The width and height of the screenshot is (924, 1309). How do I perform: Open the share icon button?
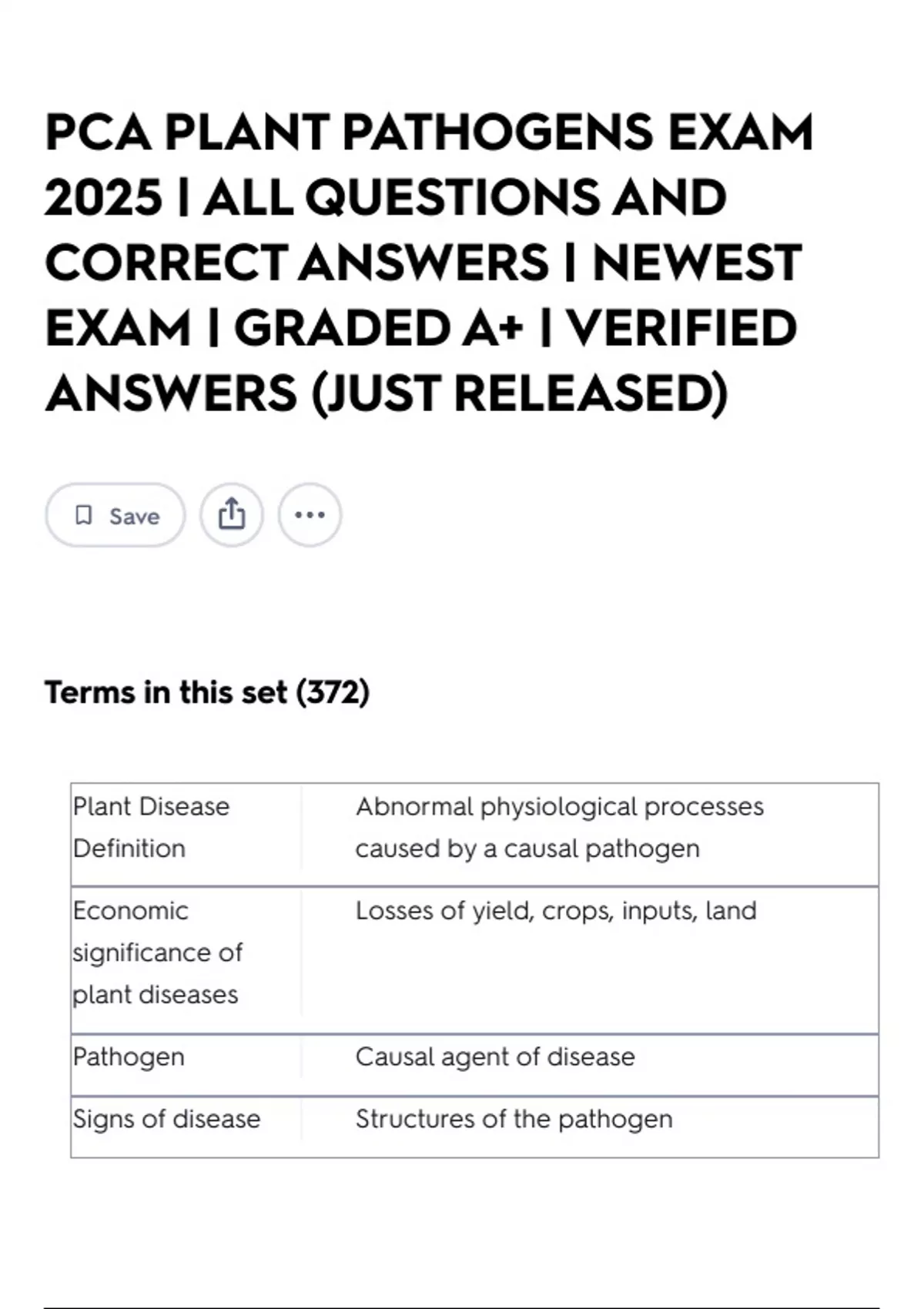click(x=232, y=515)
